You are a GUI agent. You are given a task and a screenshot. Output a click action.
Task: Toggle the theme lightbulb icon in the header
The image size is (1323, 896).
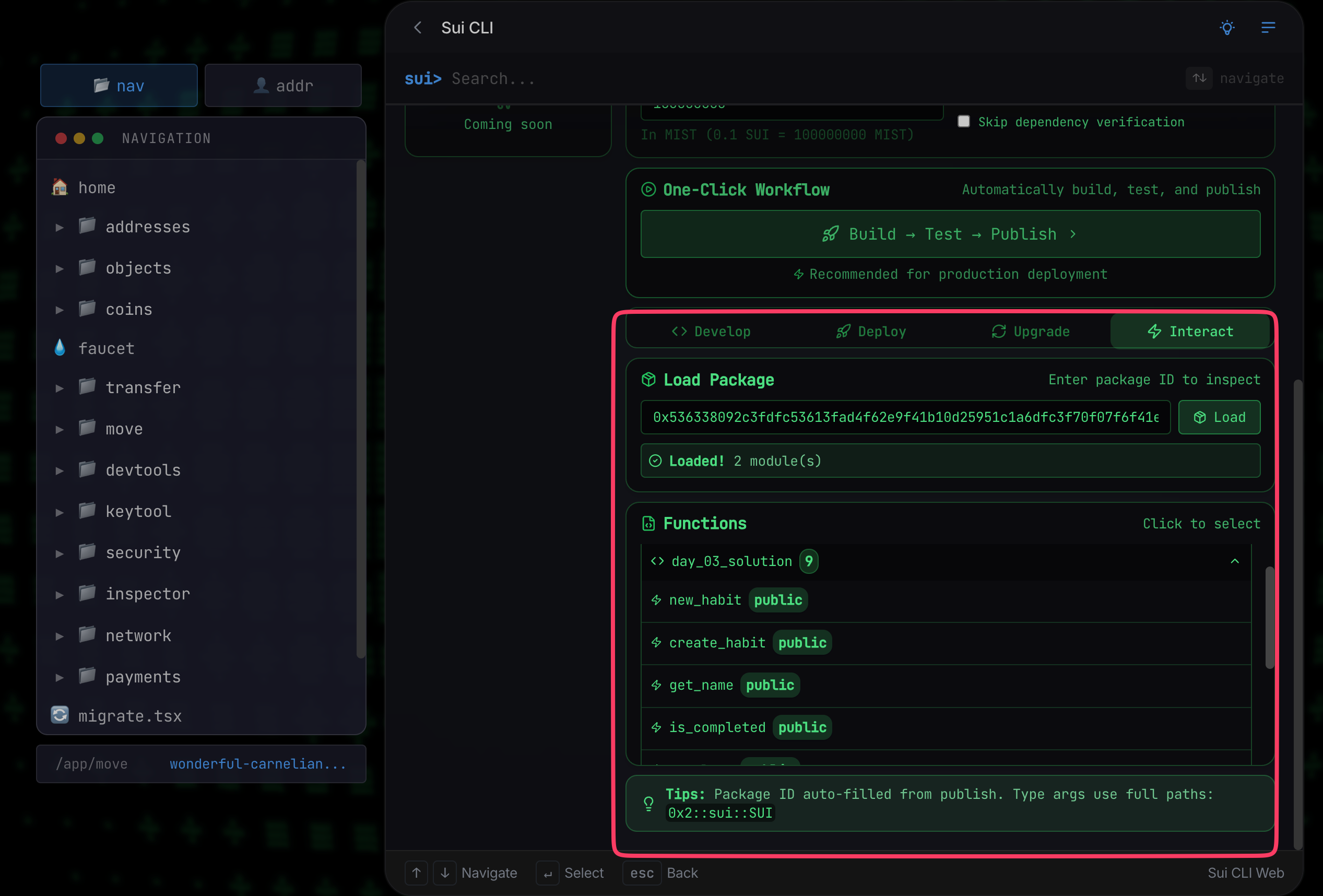[1227, 27]
